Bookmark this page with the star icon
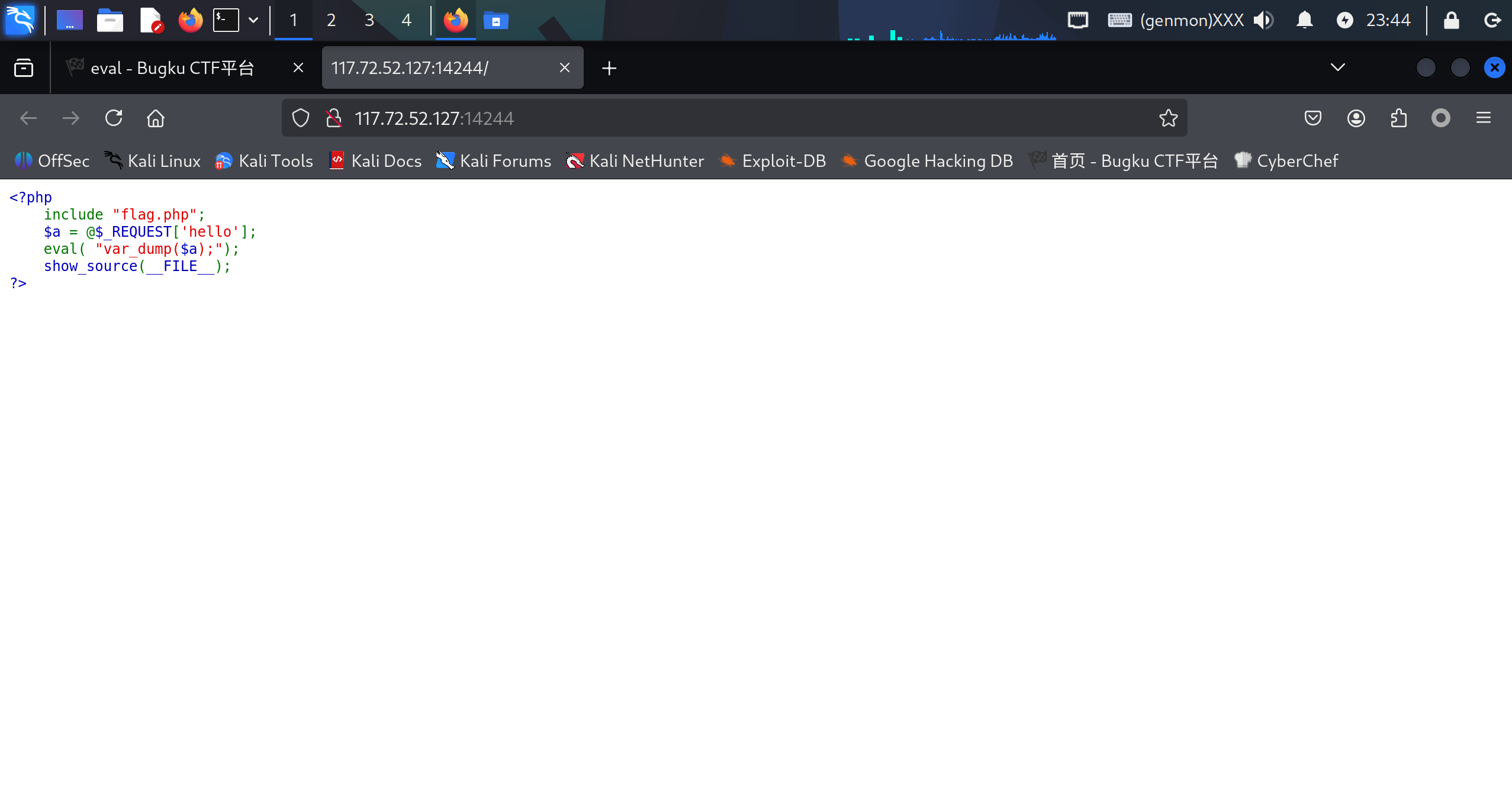The width and height of the screenshot is (1512, 793). pyautogui.click(x=1168, y=118)
